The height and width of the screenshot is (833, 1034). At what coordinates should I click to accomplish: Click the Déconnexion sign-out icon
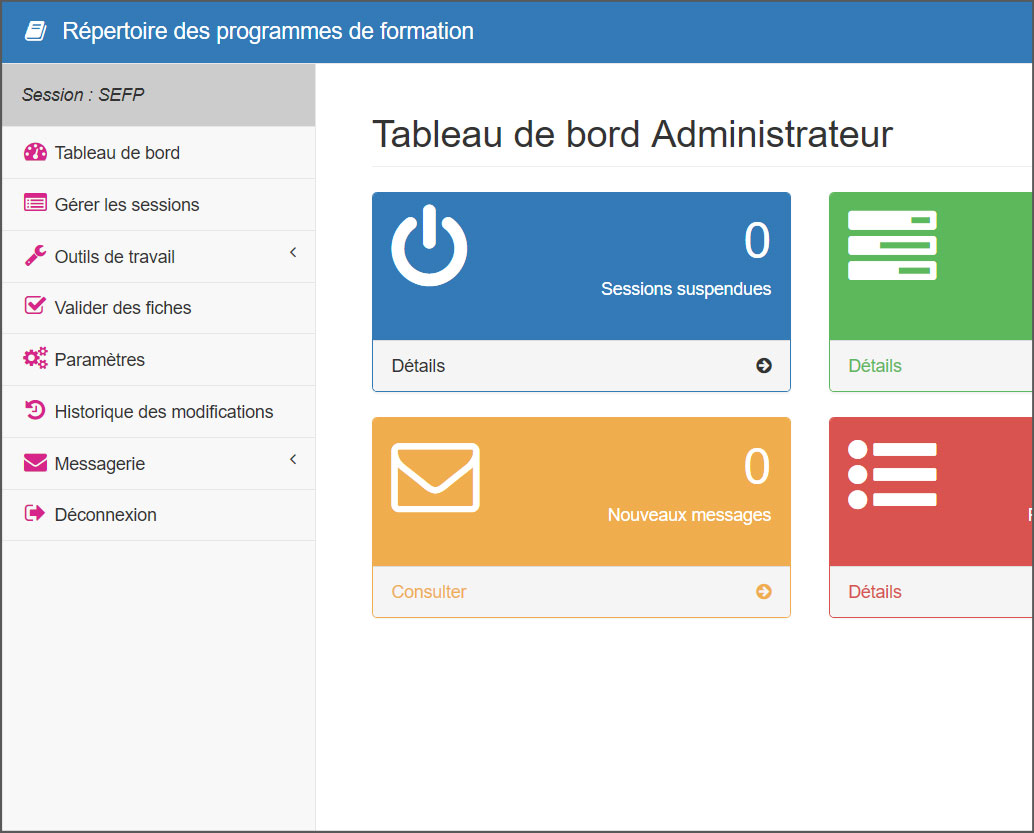point(35,513)
